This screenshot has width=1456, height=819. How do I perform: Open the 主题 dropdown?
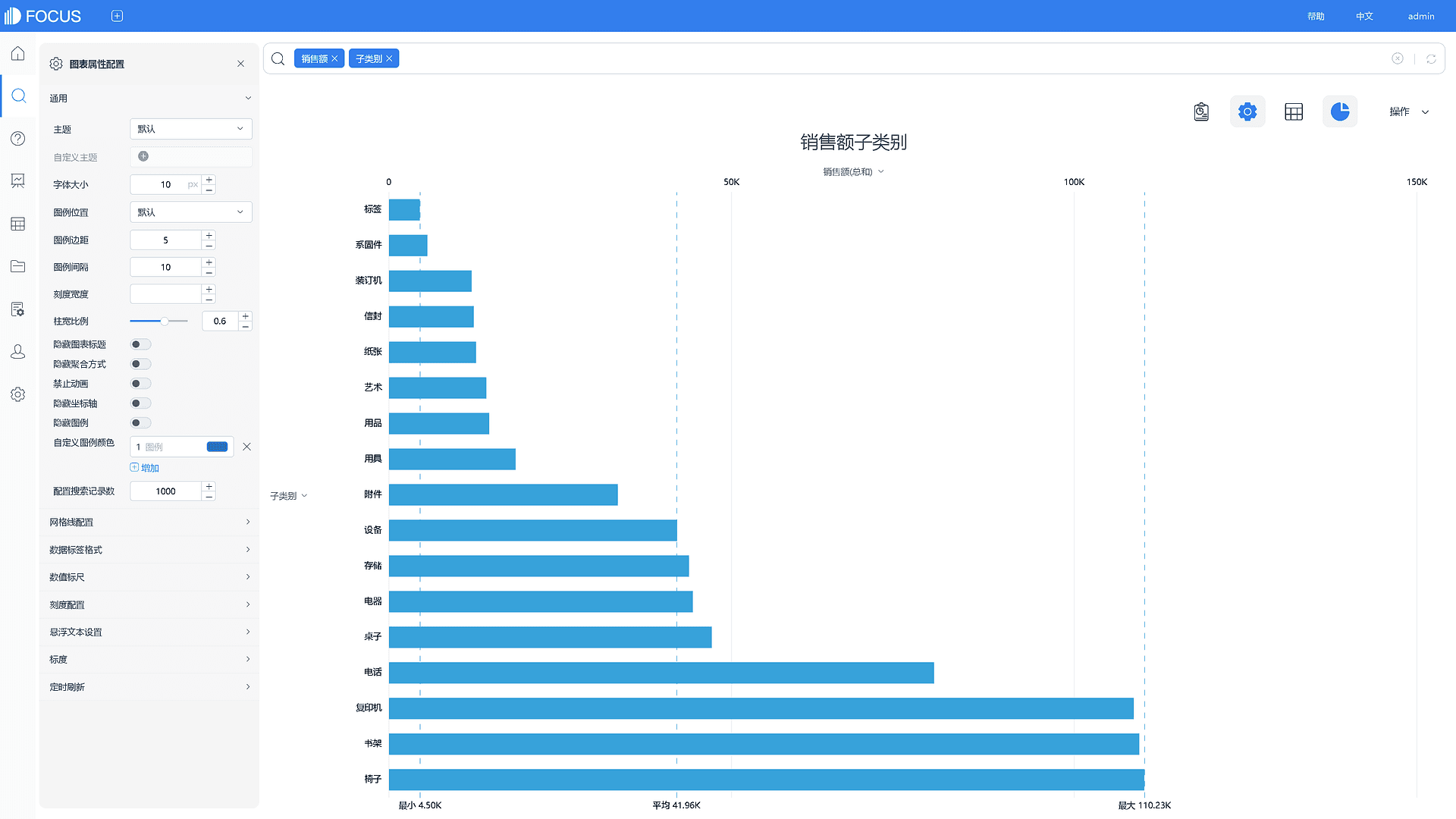coord(191,129)
